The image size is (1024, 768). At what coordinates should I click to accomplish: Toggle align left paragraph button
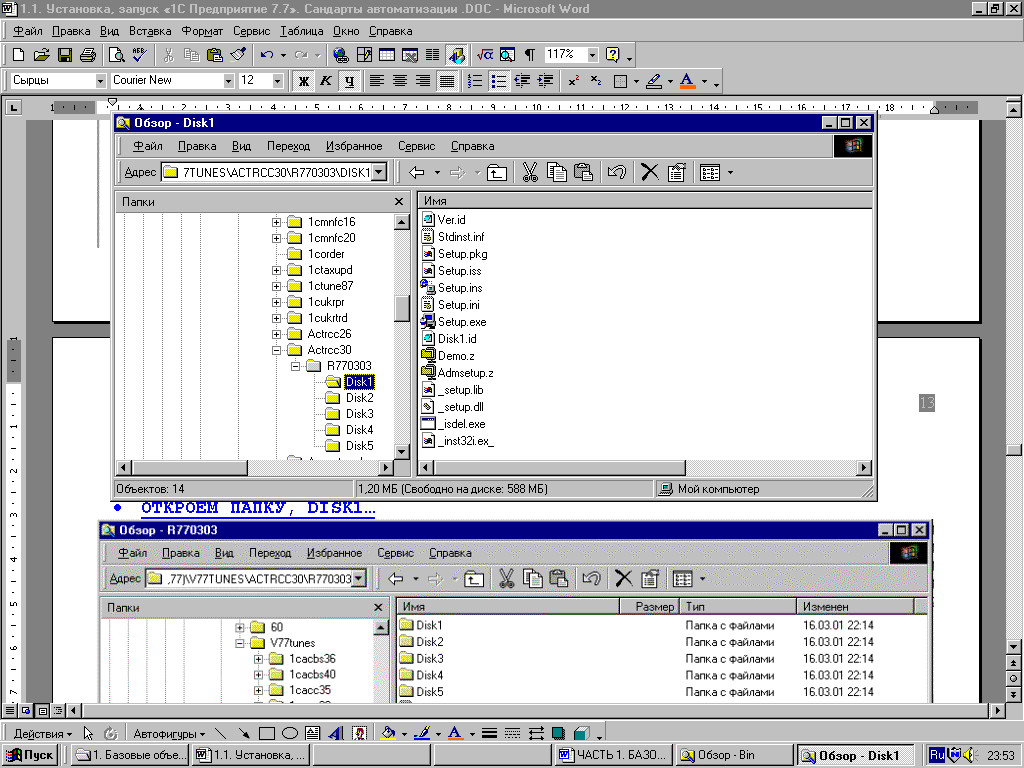tap(377, 81)
